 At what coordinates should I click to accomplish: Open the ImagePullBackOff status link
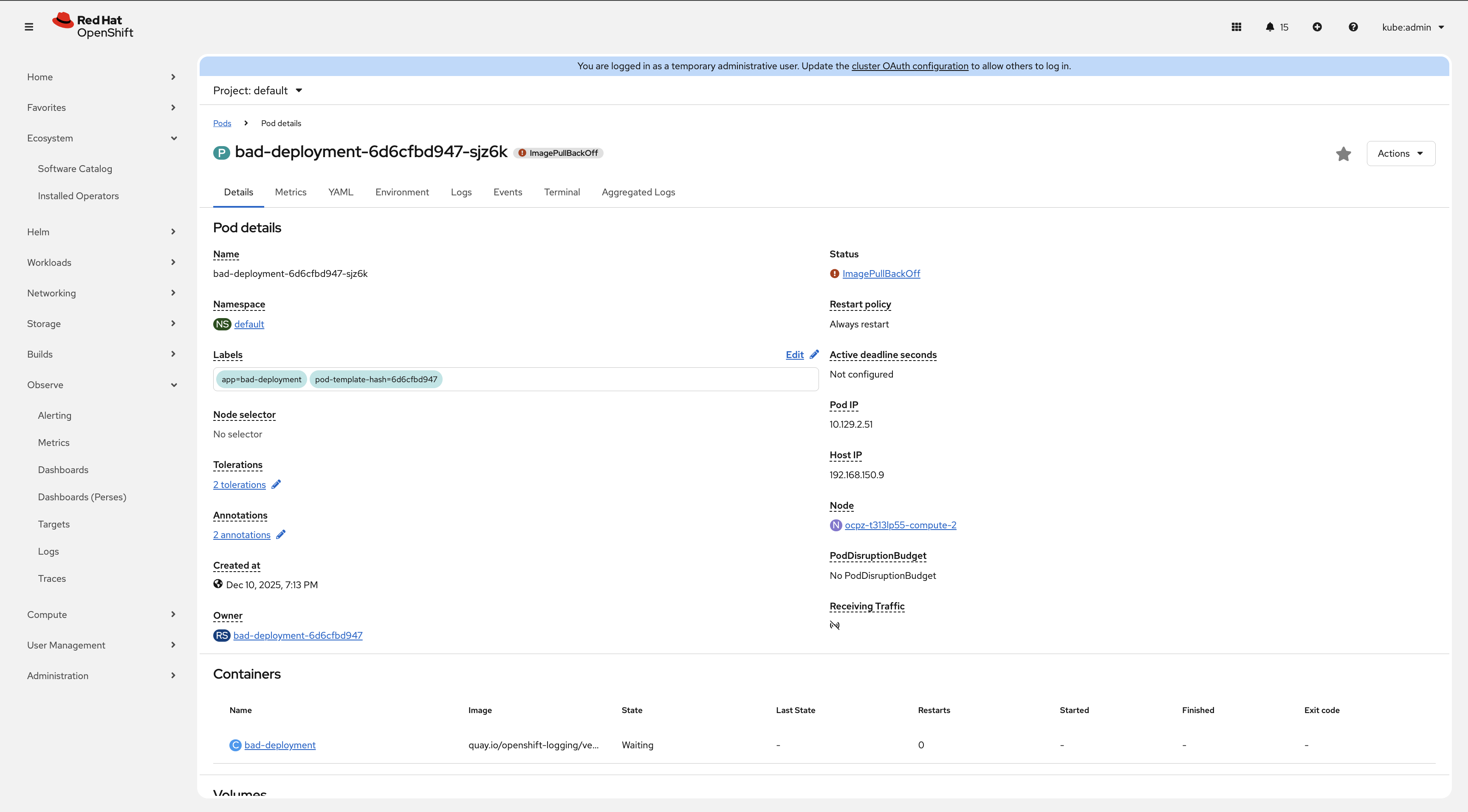click(881, 273)
